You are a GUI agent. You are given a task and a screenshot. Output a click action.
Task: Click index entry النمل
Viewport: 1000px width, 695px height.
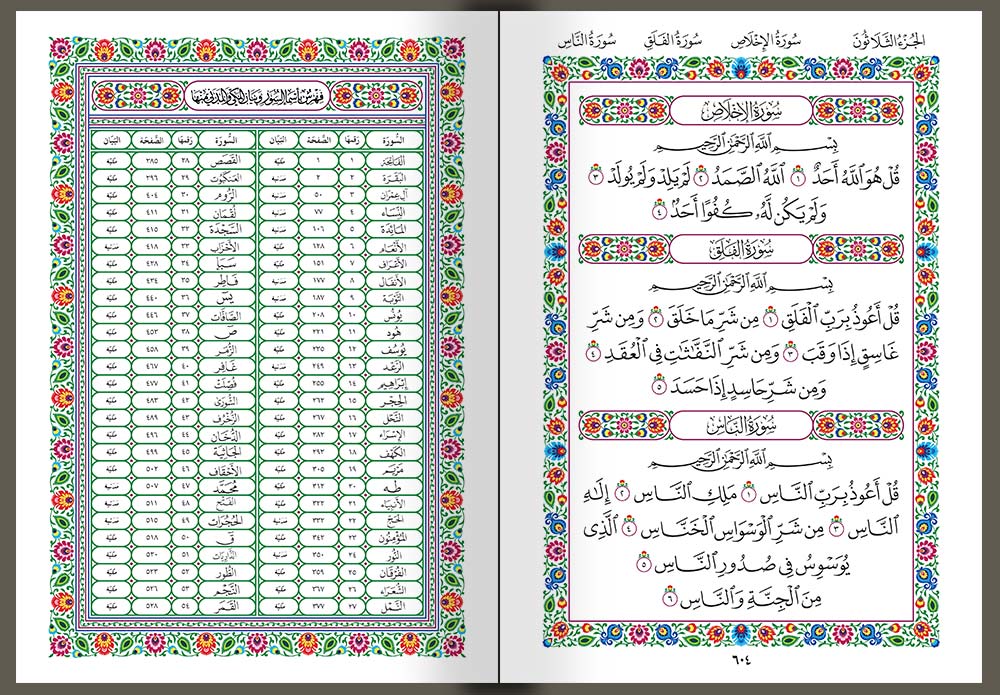[394, 608]
